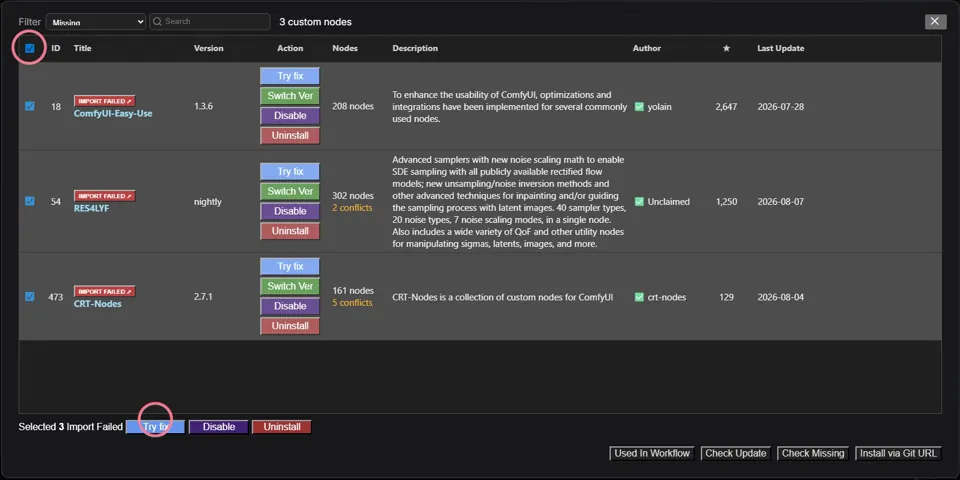Screen dimensions: 960x480
Task: Uncheck the RES4LYF row checkbox
Action: pyautogui.click(x=29, y=201)
